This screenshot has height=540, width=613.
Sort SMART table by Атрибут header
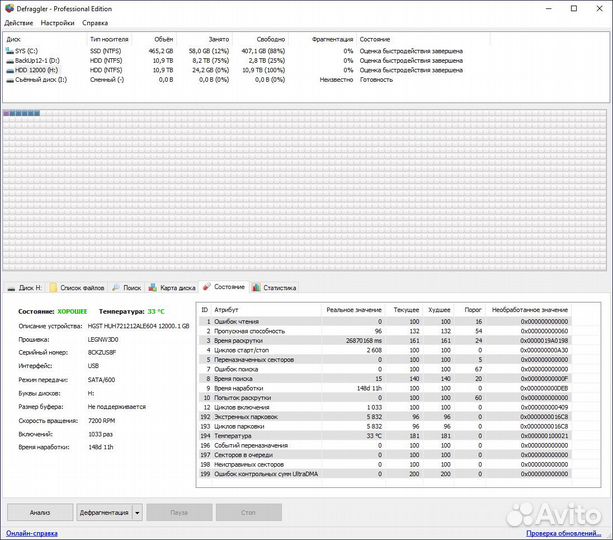[x=266, y=310]
